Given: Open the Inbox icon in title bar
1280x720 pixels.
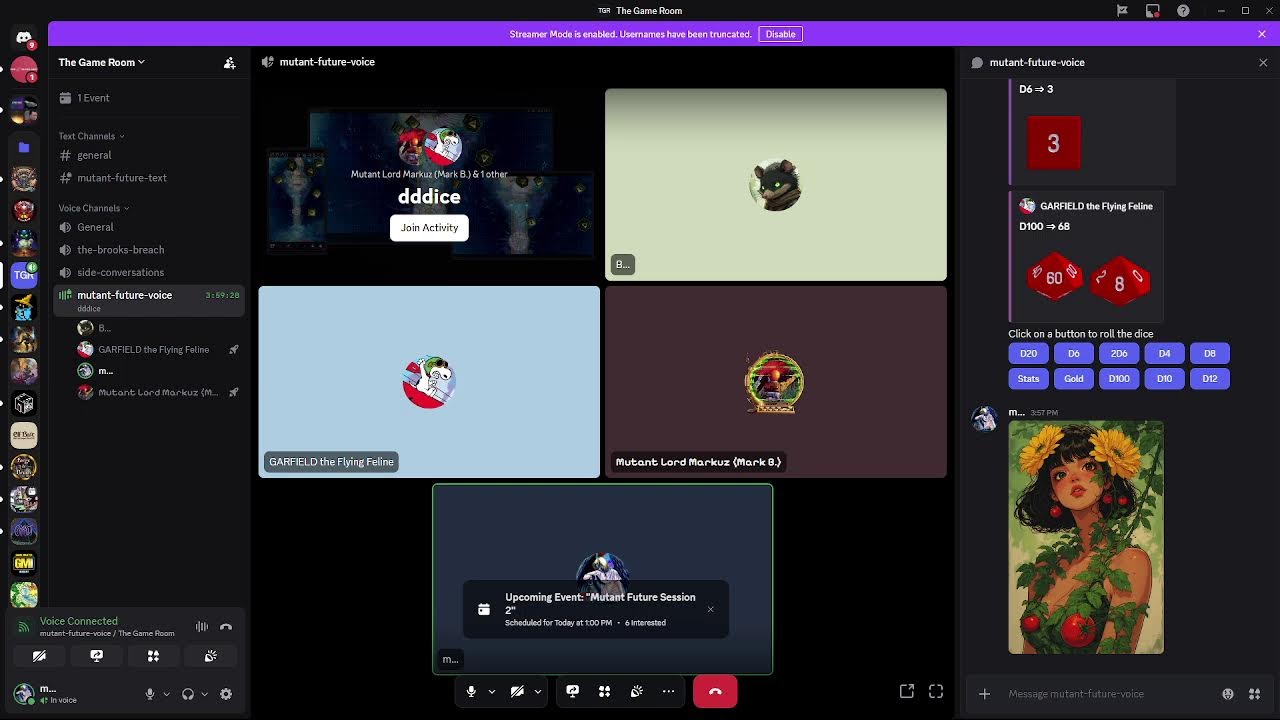Looking at the screenshot, I should pyautogui.click(x=1153, y=11).
